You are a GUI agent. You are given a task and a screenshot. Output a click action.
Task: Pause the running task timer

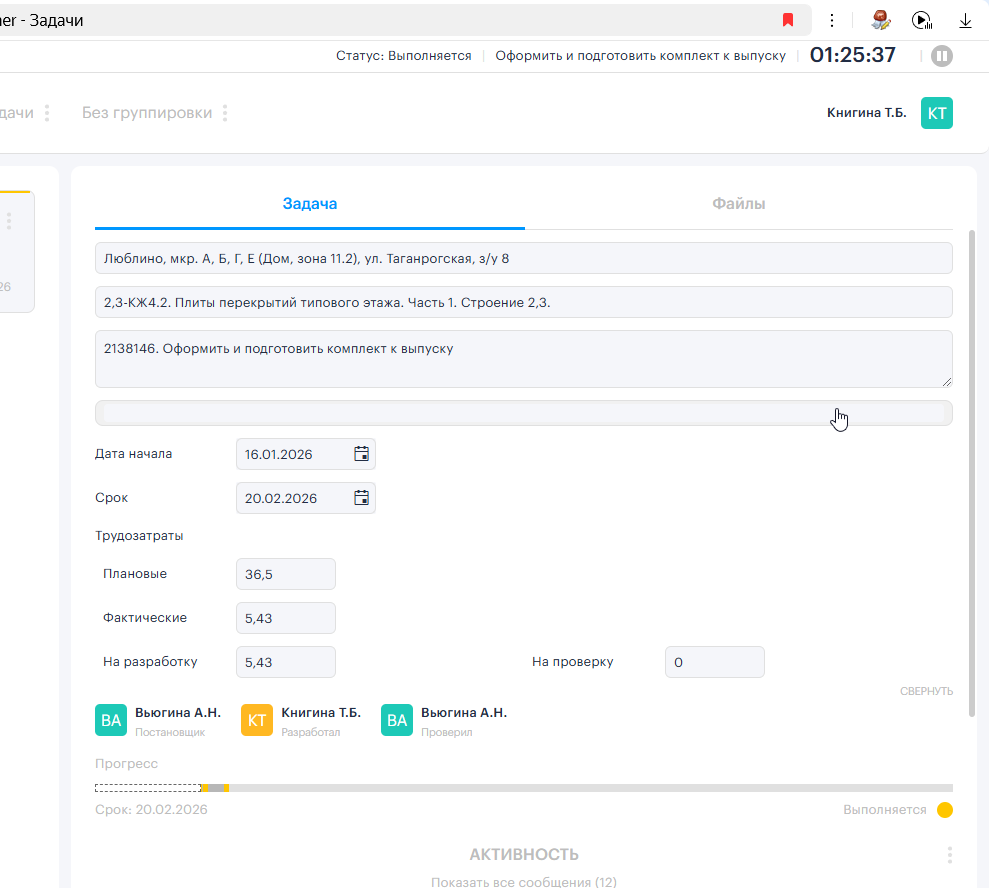[942, 56]
